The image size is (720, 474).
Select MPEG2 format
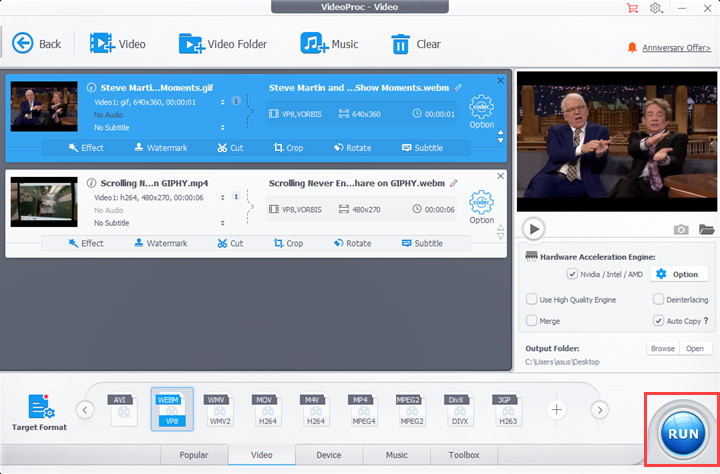(411, 409)
